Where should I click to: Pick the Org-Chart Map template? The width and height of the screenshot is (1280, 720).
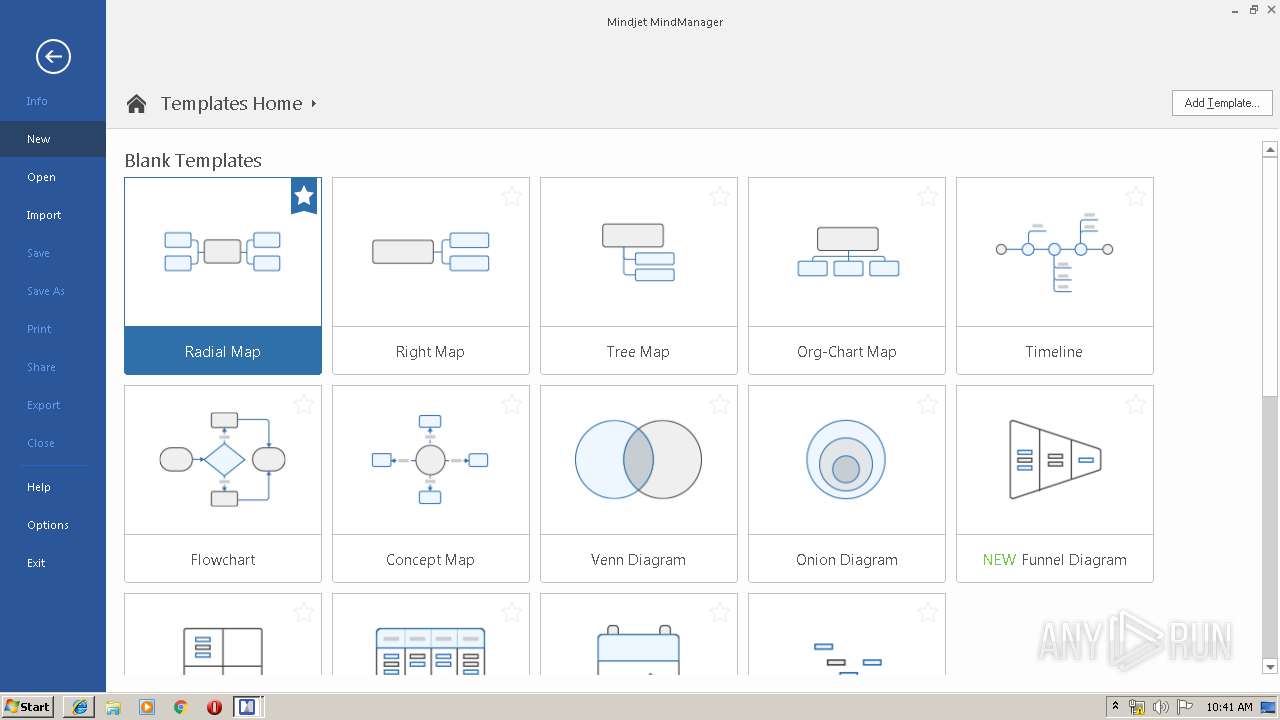(847, 276)
